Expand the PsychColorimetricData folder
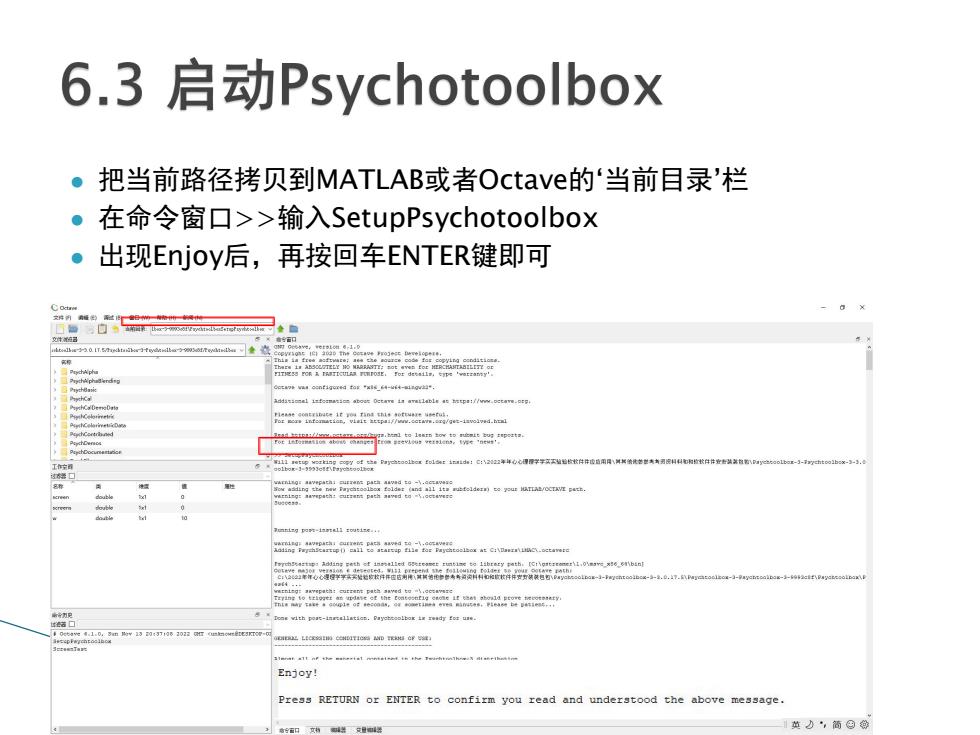This screenshot has height=735, width=980. coord(55,425)
